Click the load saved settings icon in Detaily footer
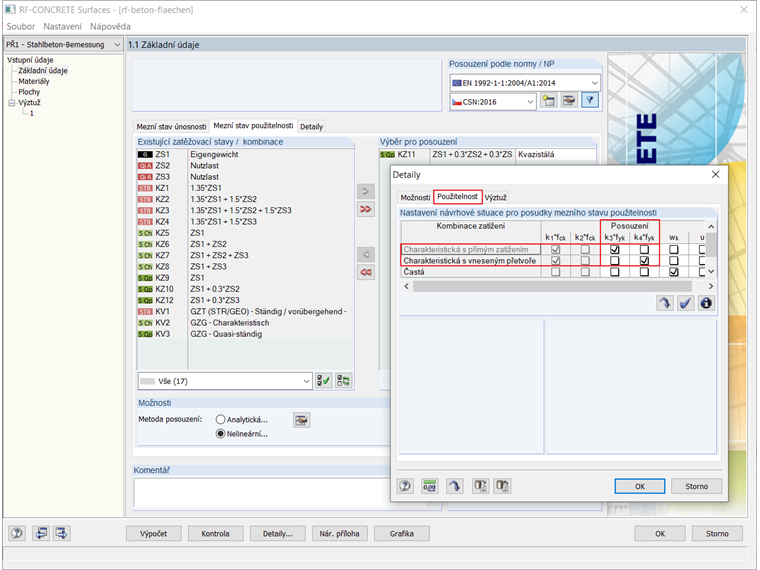Screen dimensions: 760x570 tap(480, 486)
